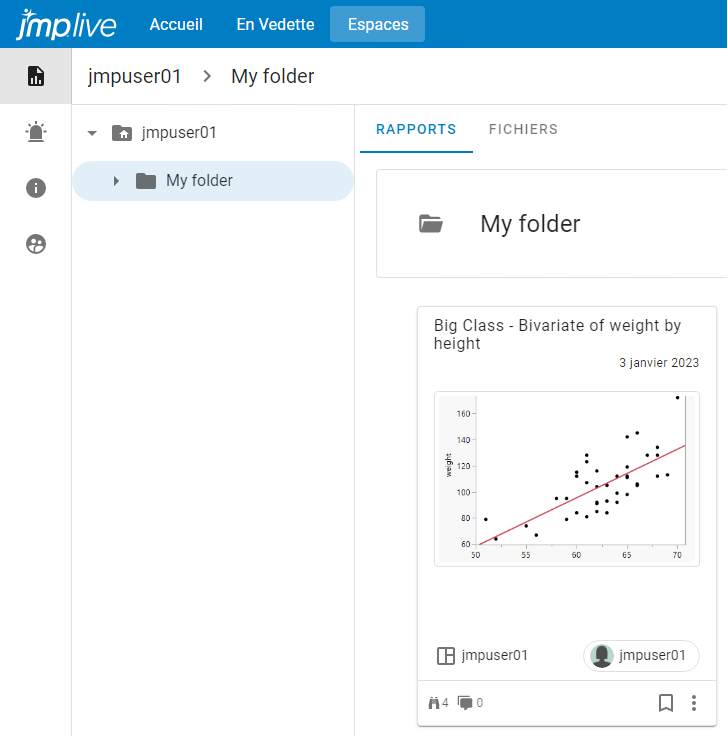This screenshot has height=736, width=728.
Task: Click the JMP Live logo
Action: coord(66,24)
